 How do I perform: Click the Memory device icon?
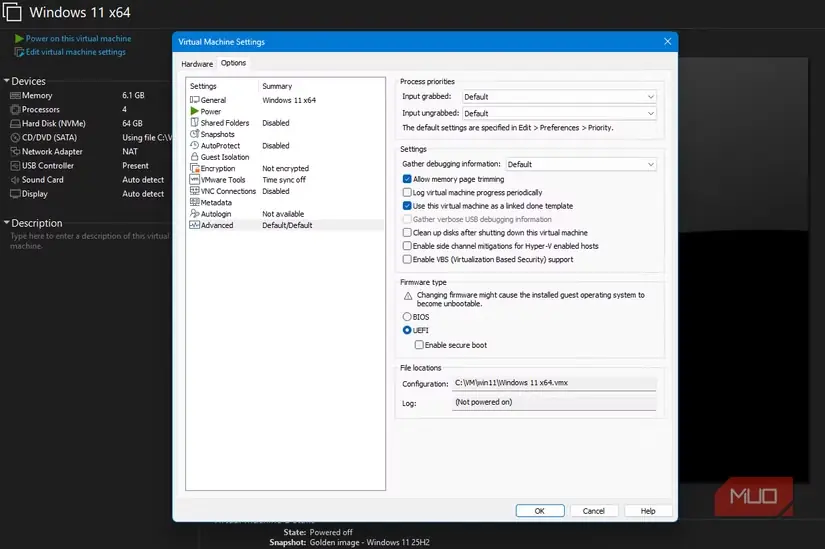pyautogui.click(x=15, y=95)
